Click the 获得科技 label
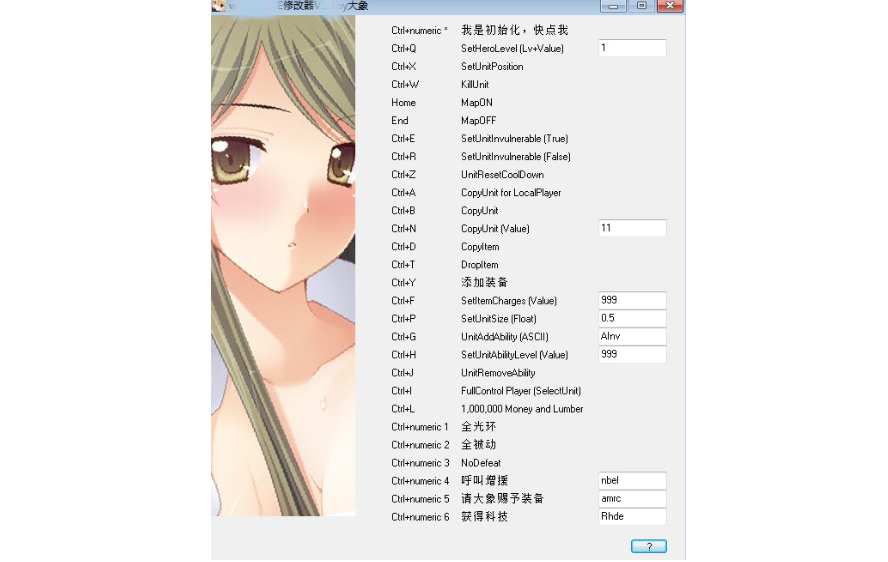 (484, 517)
